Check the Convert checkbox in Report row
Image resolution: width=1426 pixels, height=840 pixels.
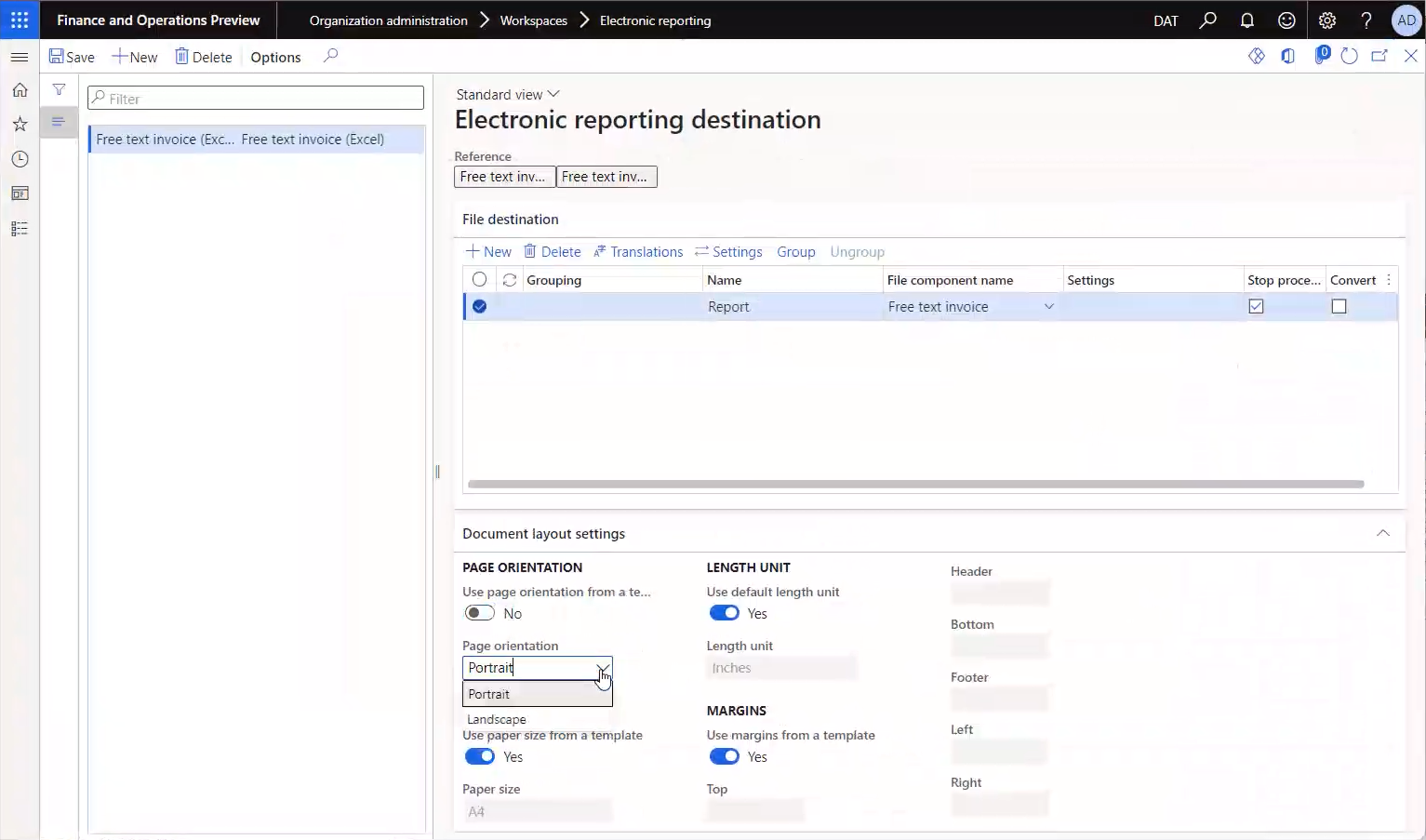click(1339, 306)
